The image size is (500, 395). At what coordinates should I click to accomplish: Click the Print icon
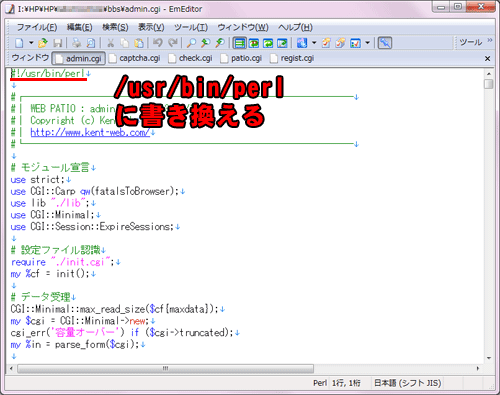(x=77, y=43)
